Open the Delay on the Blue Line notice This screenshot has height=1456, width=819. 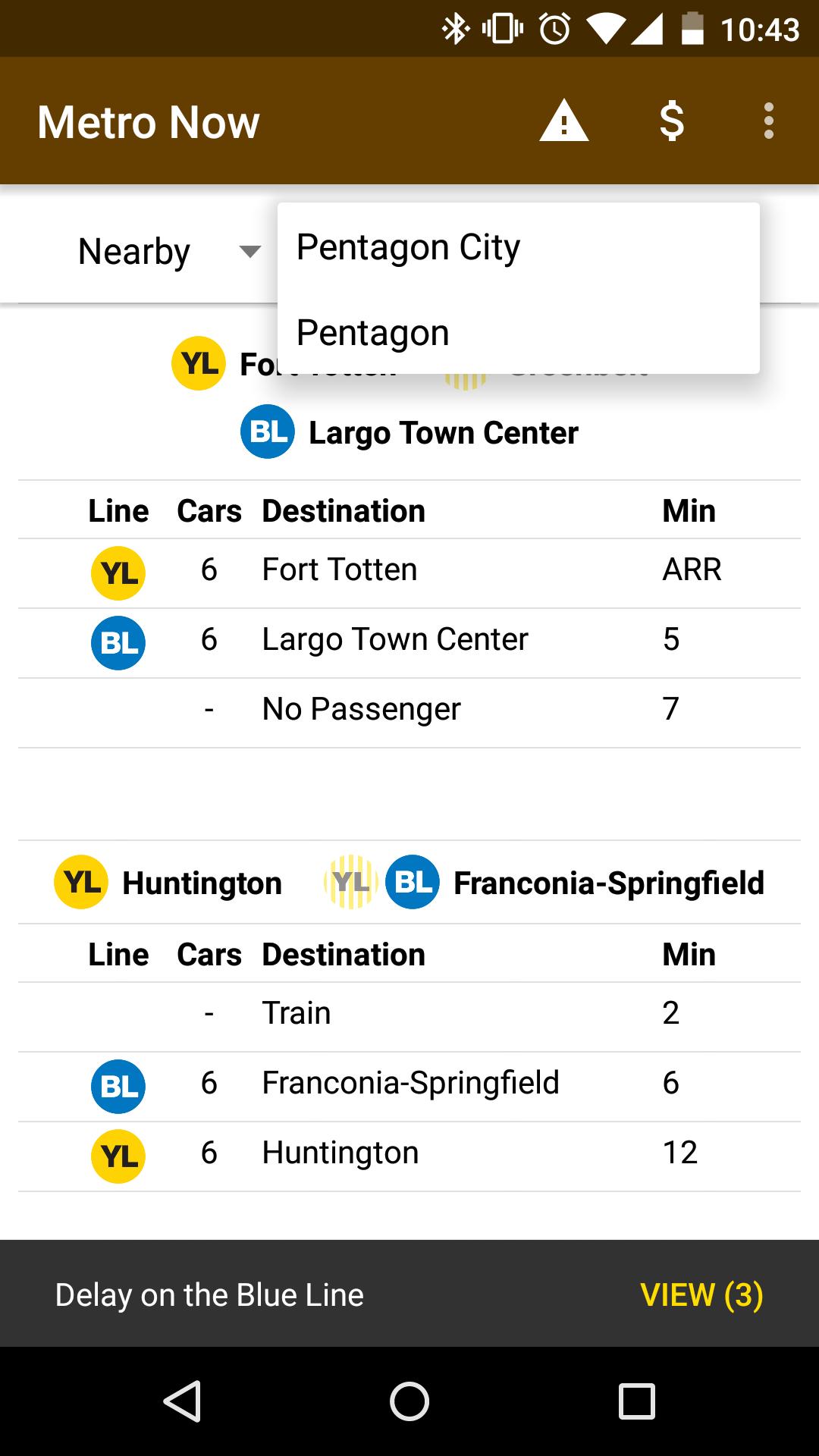point(209,1294)
